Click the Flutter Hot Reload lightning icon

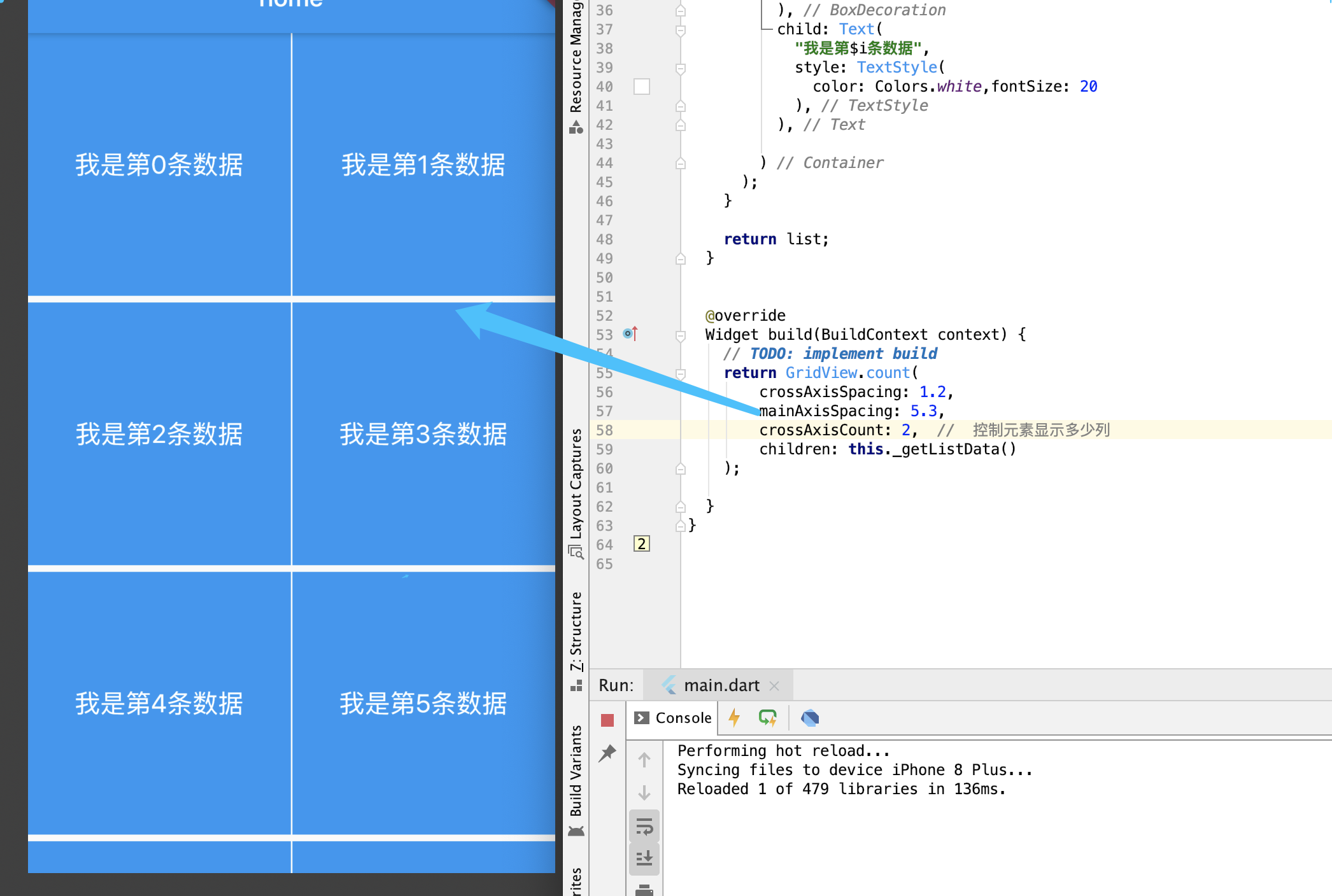(734, 718)
